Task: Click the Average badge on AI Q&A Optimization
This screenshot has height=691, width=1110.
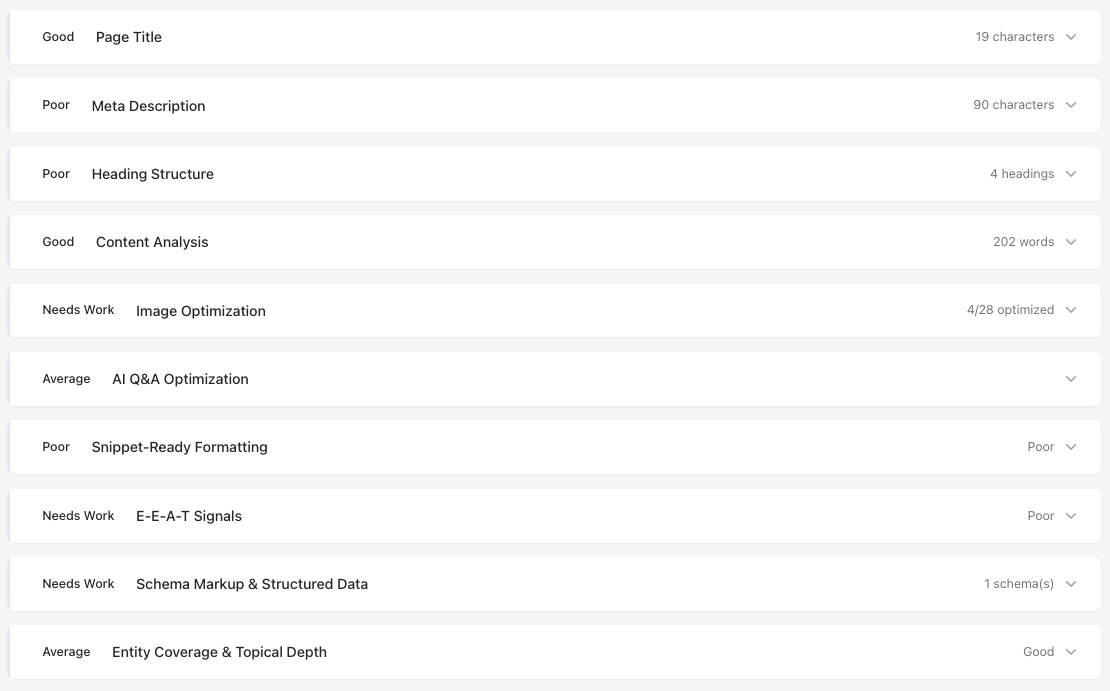Action: click(66, 378)
